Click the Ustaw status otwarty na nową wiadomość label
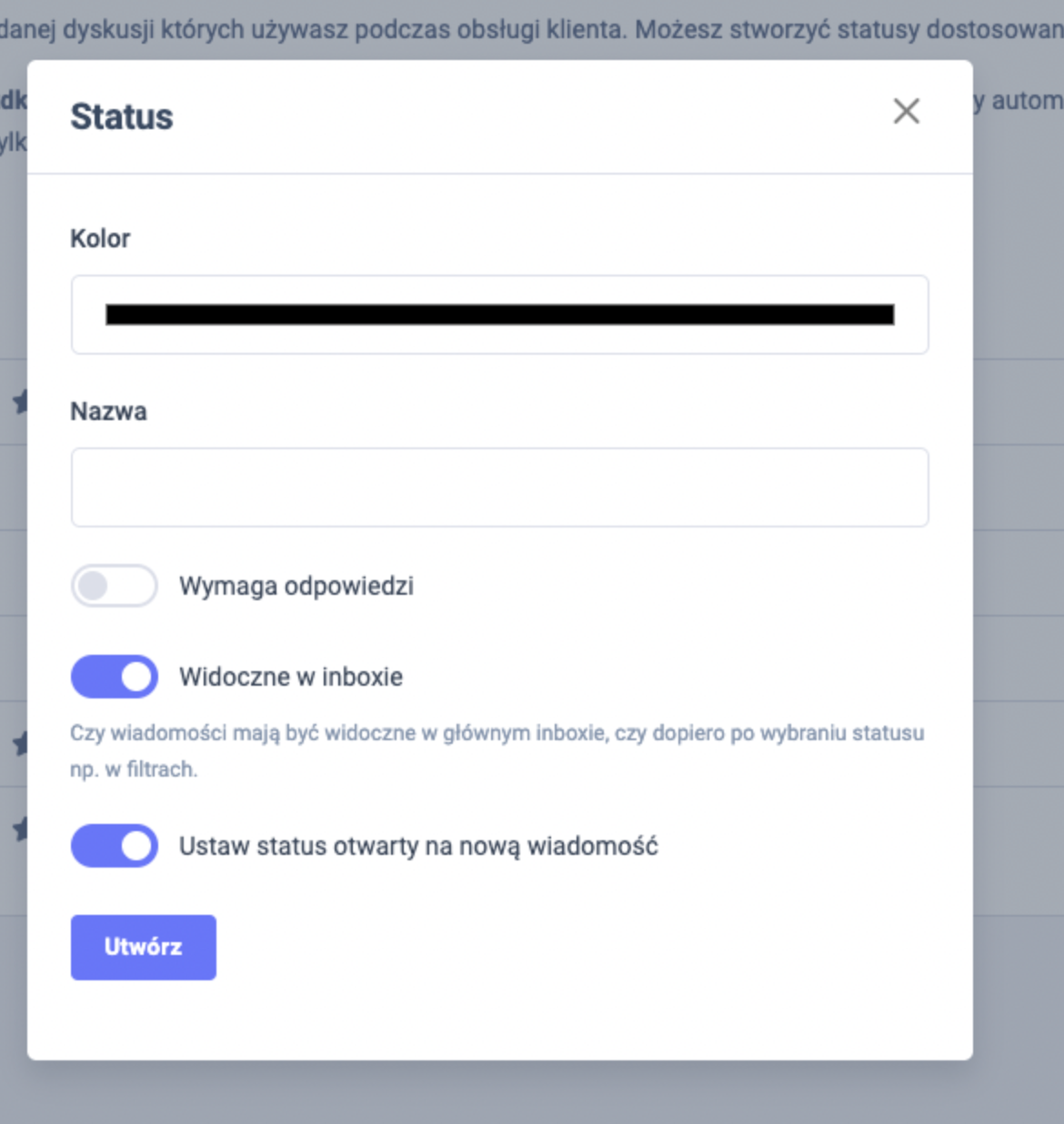The width and height of the screenshot is (1064, 1124). (417, 847)
